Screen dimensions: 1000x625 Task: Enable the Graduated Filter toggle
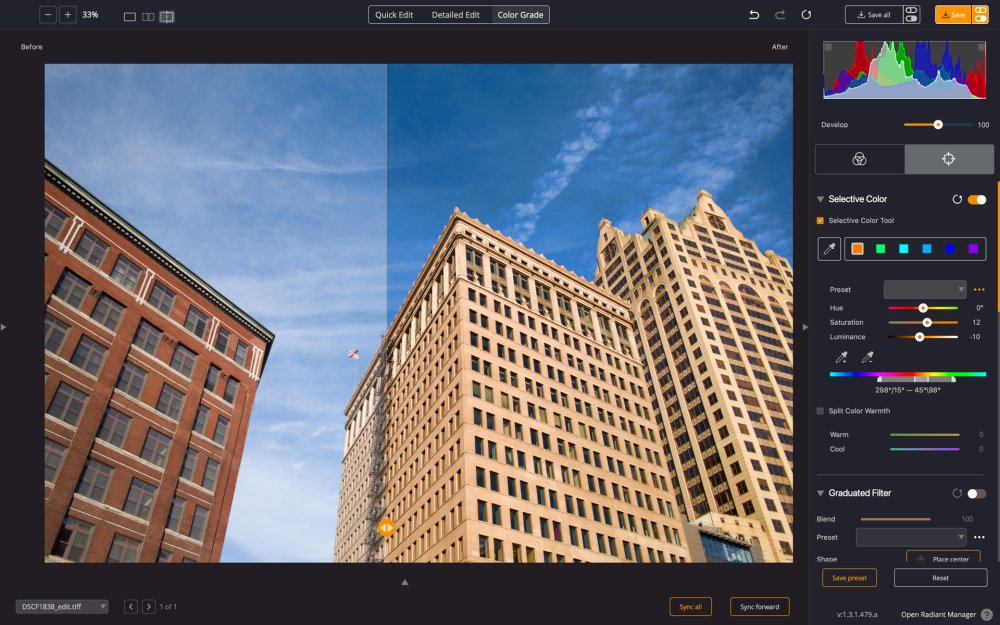(976, 493)
